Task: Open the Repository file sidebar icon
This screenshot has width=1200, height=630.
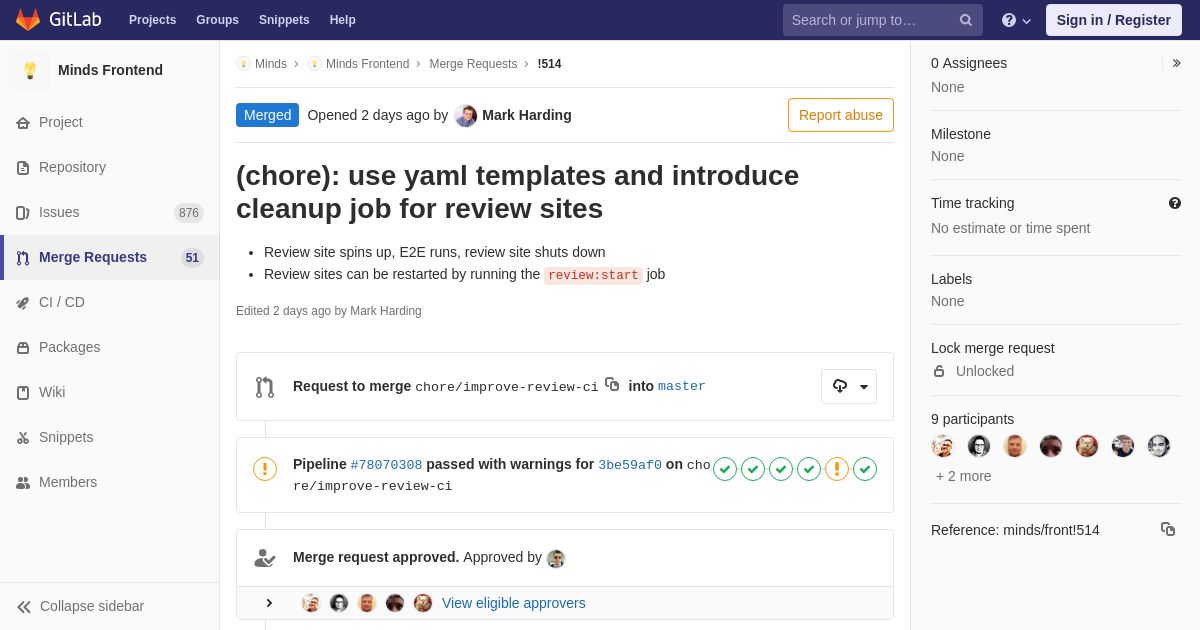Action: pos(23,167)
